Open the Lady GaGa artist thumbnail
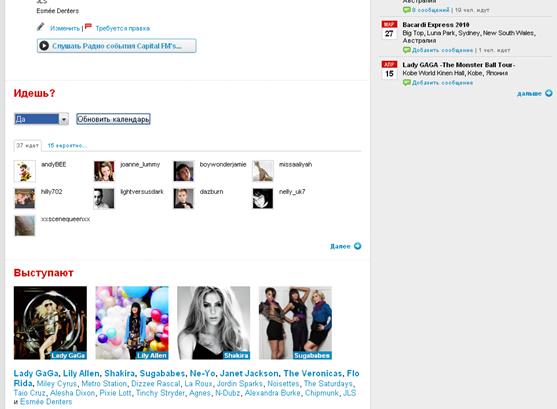Screen dimensions: 557x409 (x=50, y=323)
